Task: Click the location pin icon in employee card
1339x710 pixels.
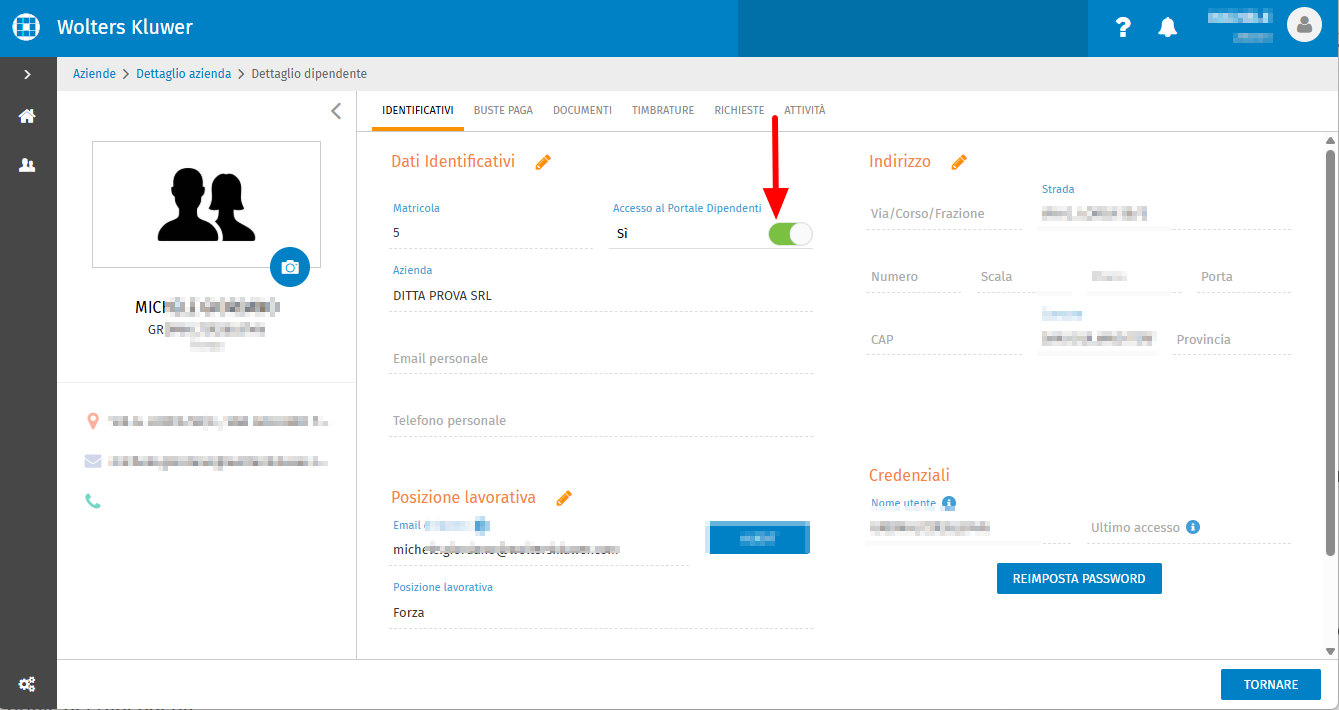Action: coord(93,421)
